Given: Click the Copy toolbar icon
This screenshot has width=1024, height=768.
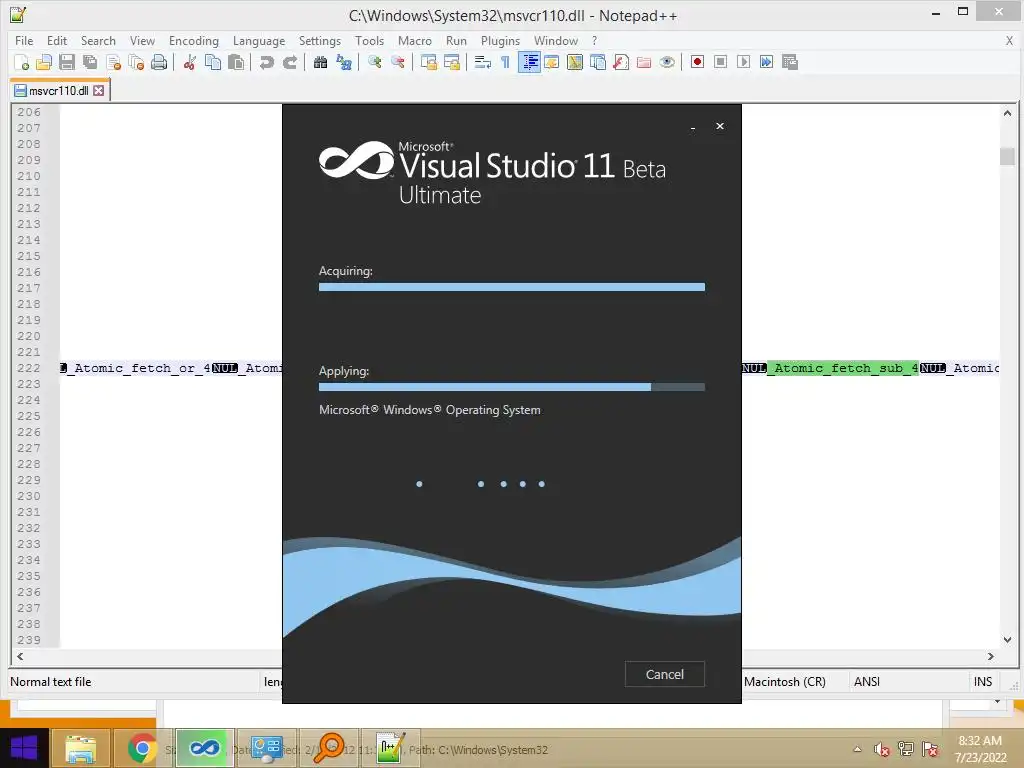Looking at the screenshot, I should 213,63.
